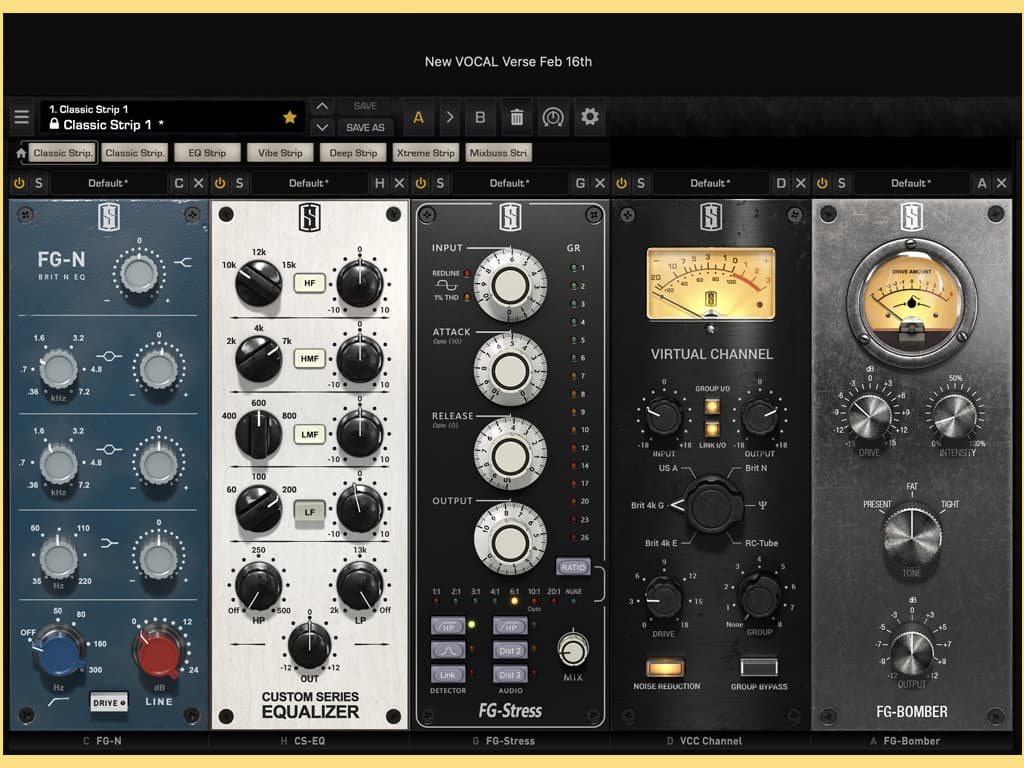Open the VCC Channel Default preset dropdown
This screenshot has height=768, width=1024.
[711, 184]
